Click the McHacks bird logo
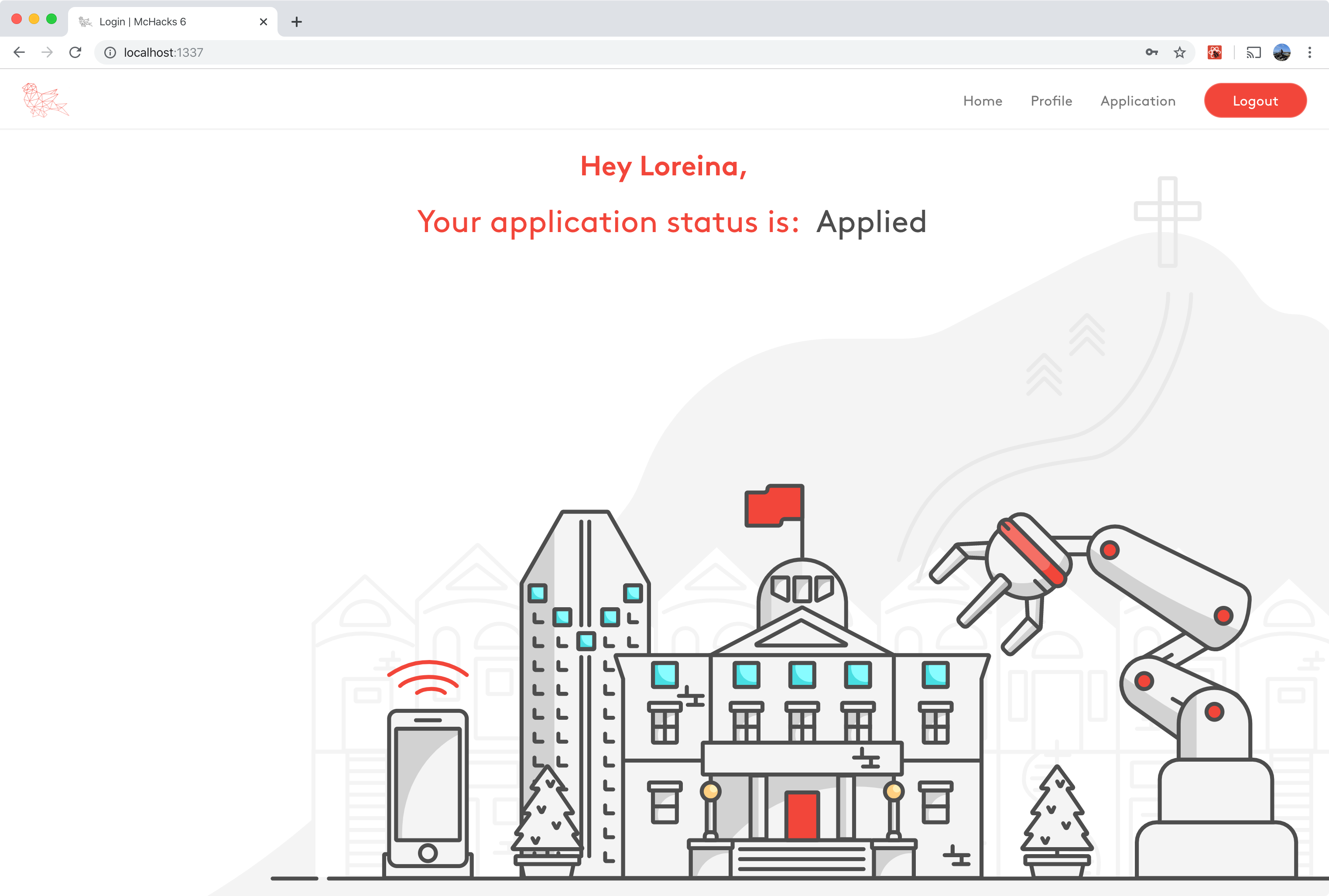 45,101
